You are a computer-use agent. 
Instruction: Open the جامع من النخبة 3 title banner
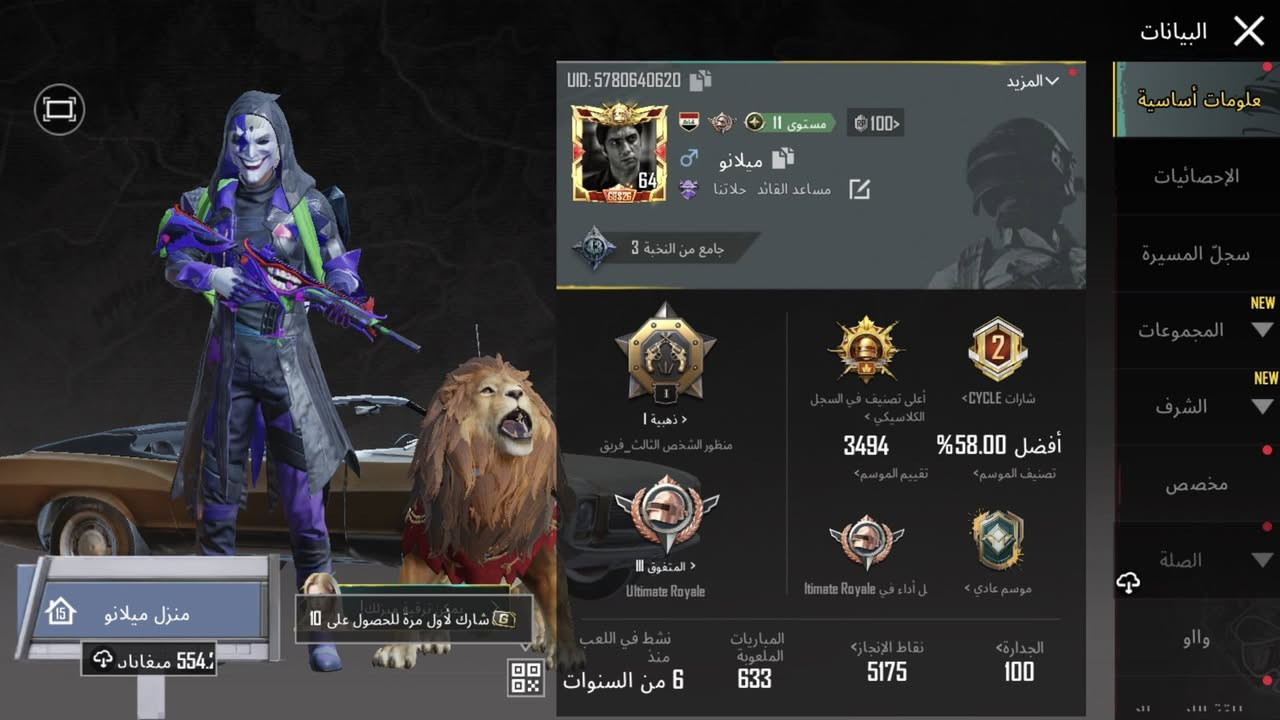(x=665, y=248)
